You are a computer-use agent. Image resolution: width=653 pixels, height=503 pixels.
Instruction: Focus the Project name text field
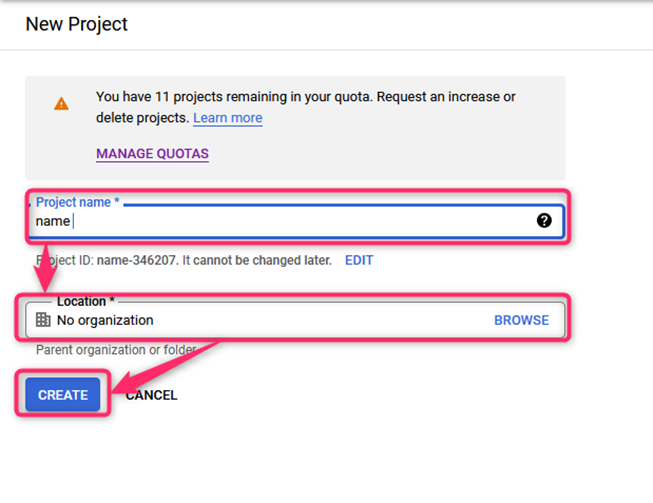(x=296, y=221)
